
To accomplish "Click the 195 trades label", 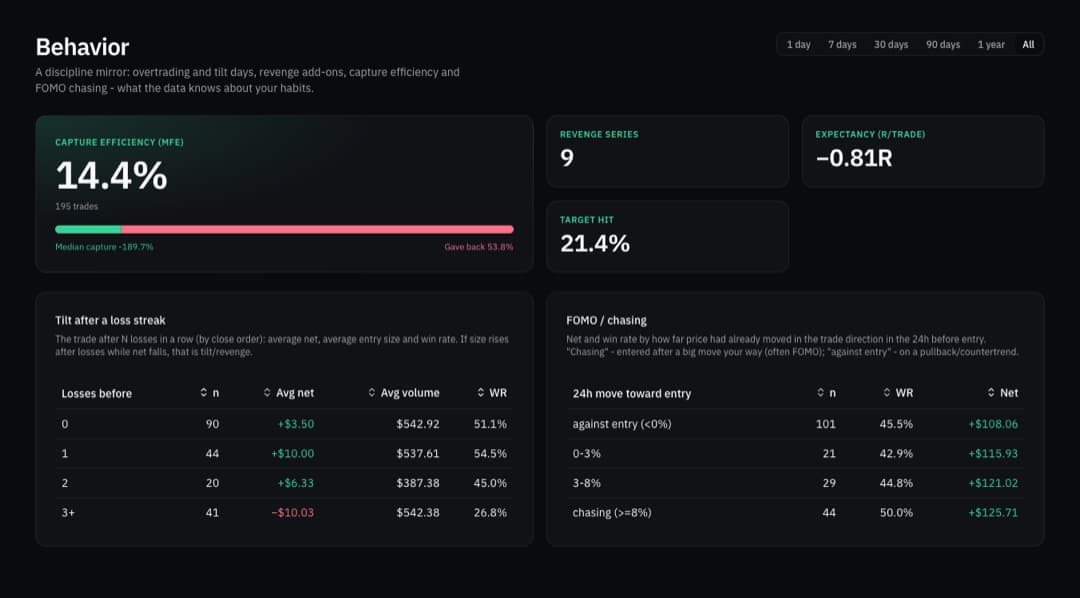I will tap(76, 206).
